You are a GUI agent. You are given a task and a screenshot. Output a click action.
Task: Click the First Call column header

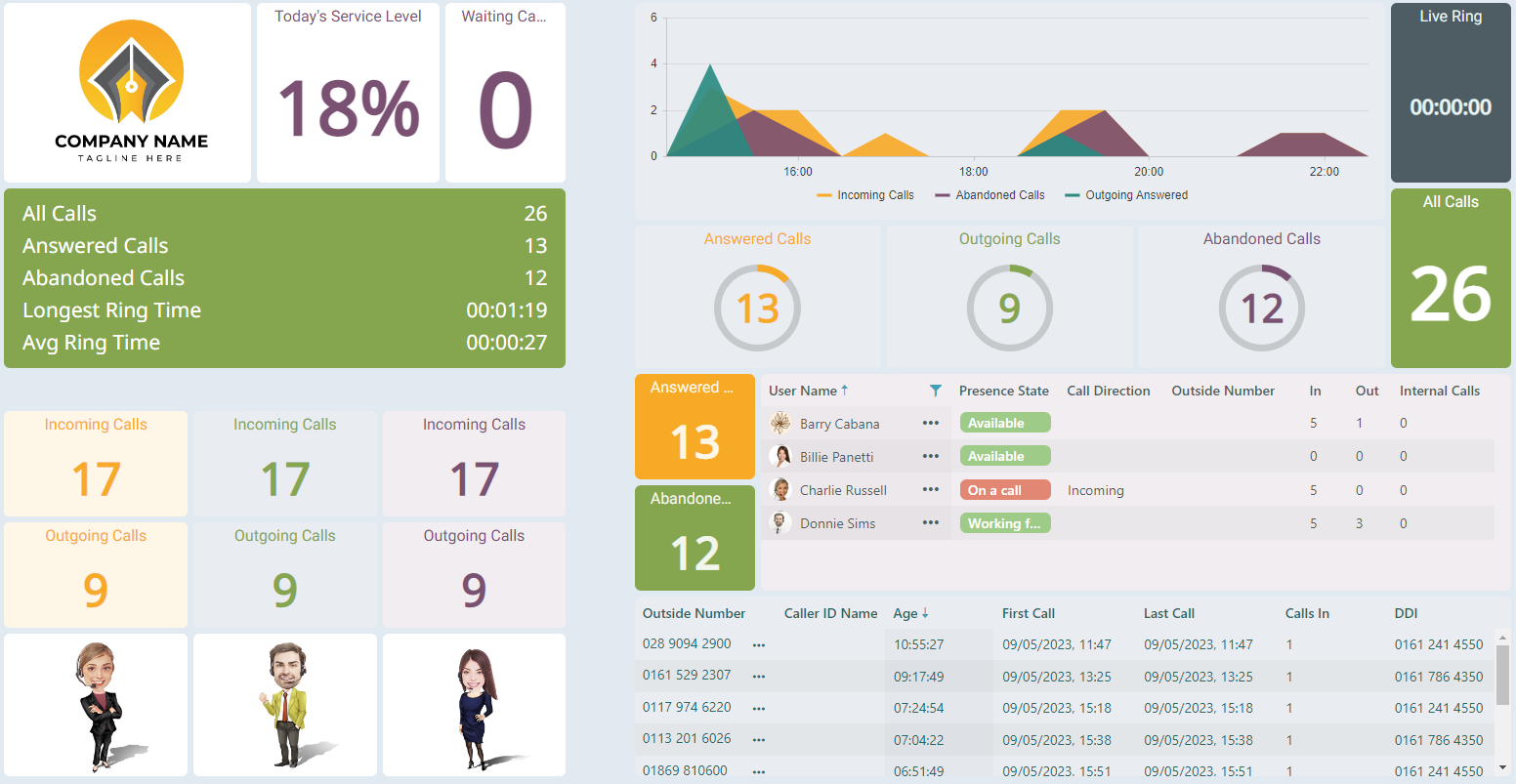point(1028,613)
